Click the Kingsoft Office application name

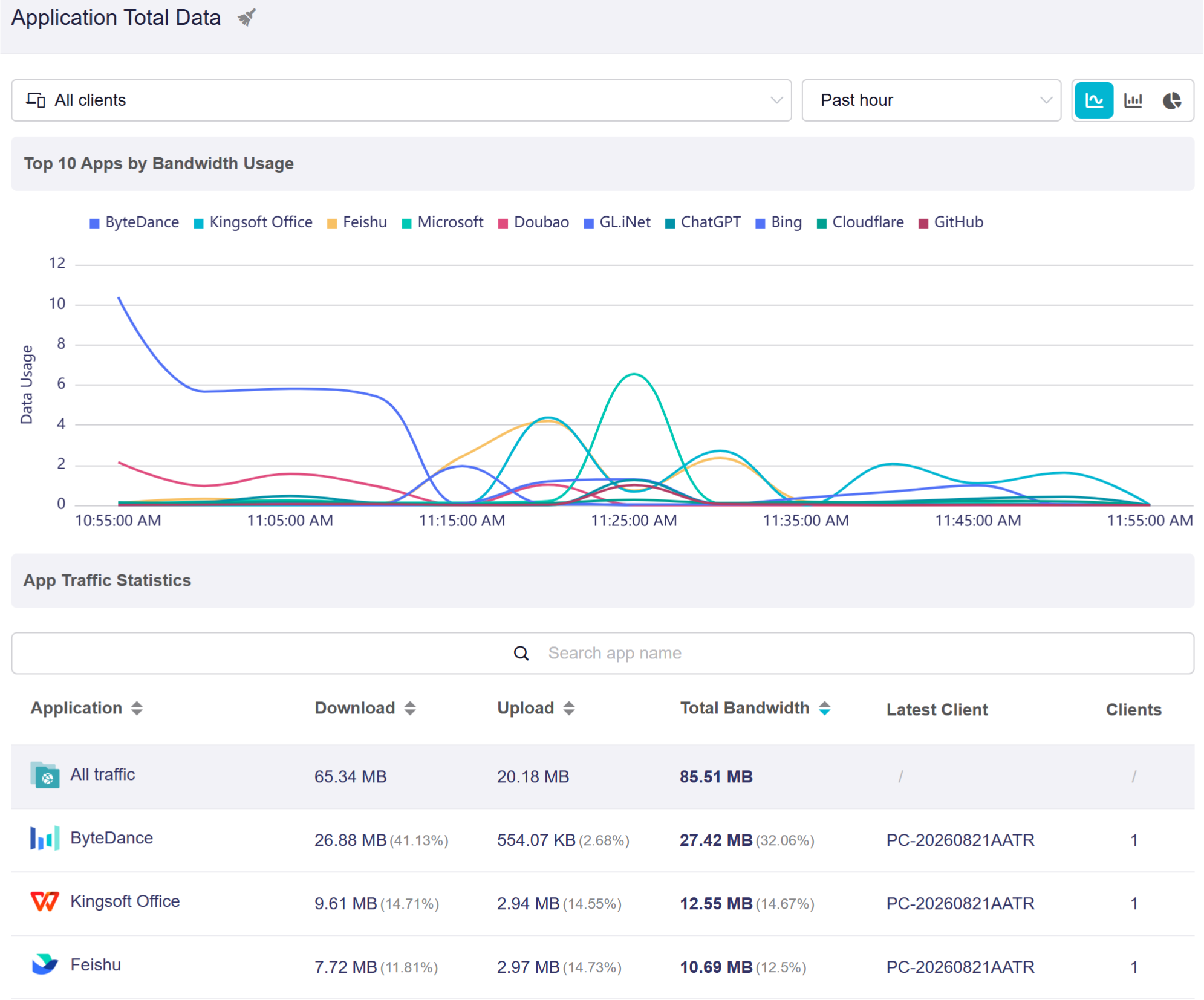[125, 901]
